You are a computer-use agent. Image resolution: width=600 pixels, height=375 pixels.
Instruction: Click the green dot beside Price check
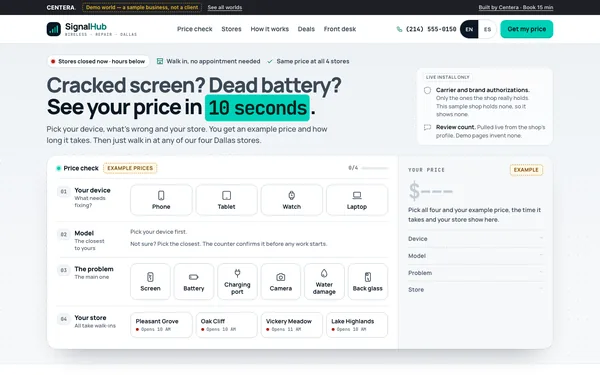point(59,168)
